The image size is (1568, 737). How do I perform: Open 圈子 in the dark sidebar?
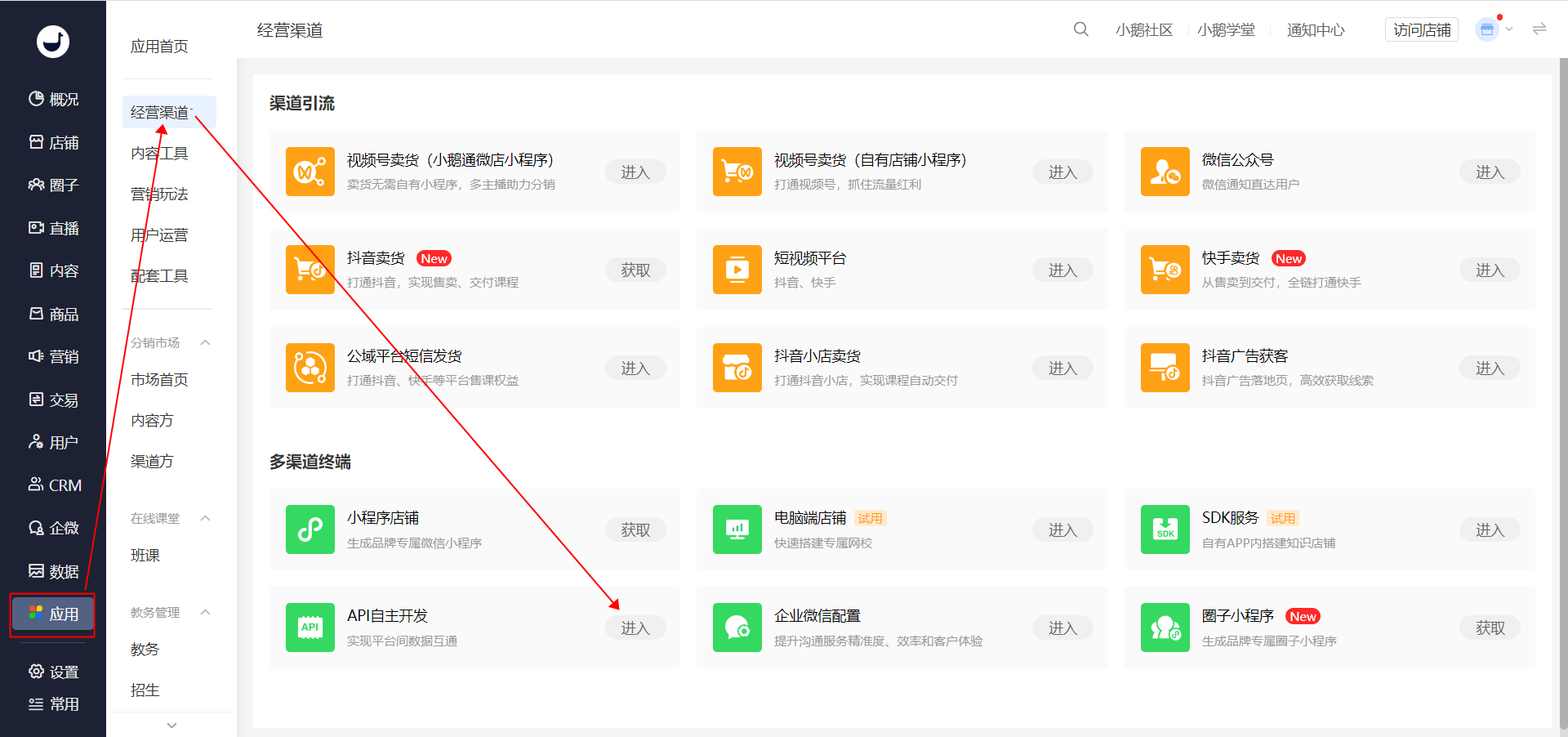coord(53,185)
